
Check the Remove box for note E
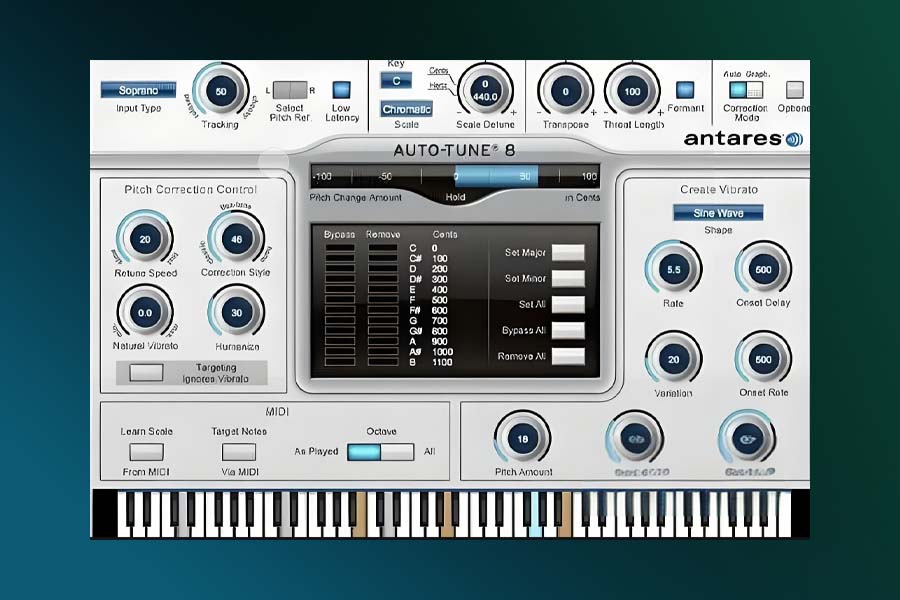pos(383,289)
